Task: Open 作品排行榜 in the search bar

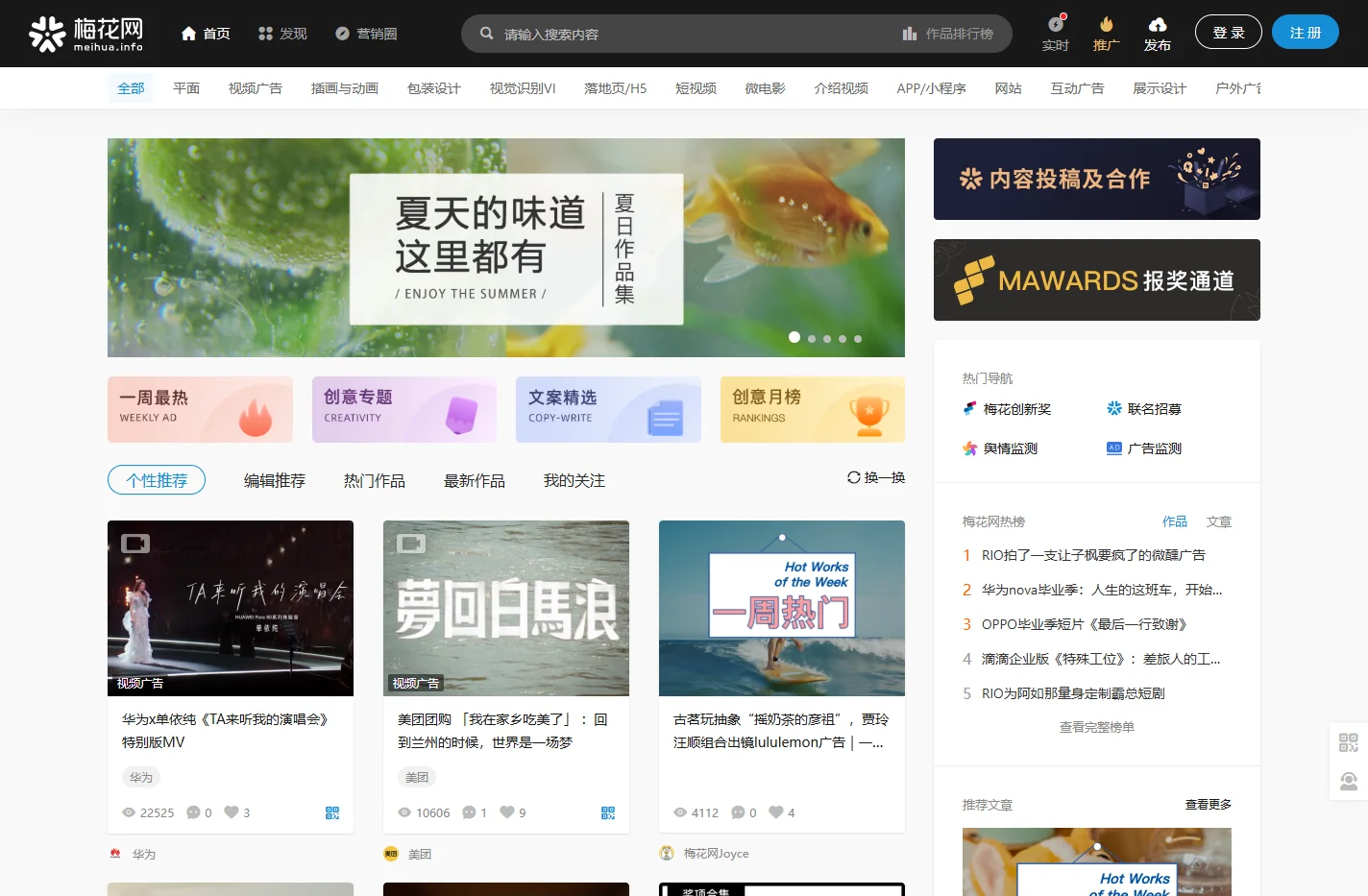Action: [948, 34]
